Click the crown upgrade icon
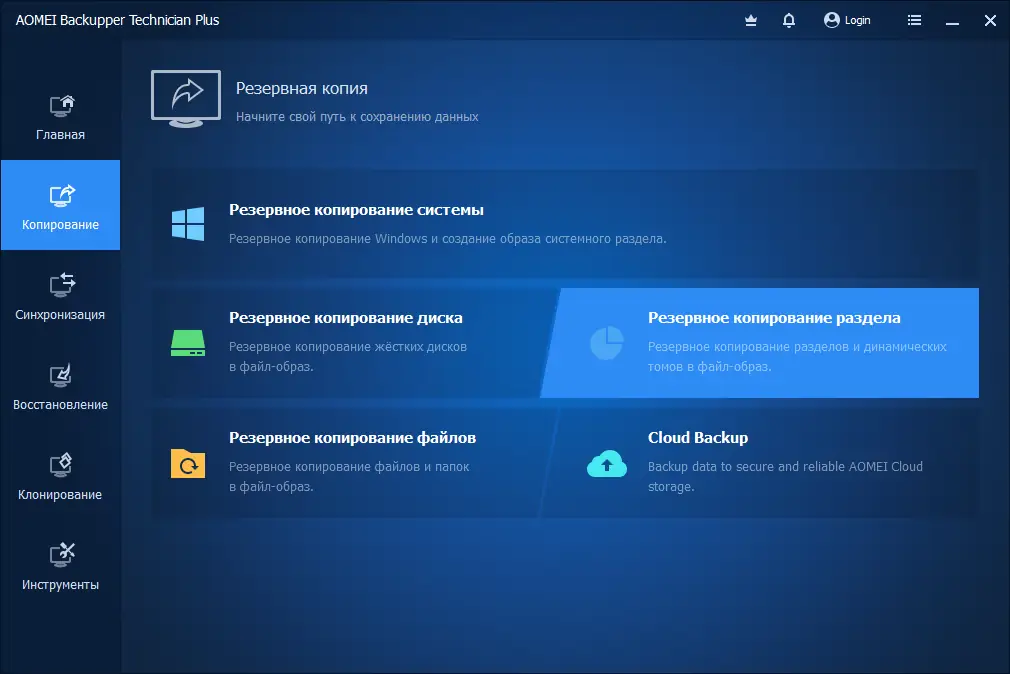 [x=750, y=21]
